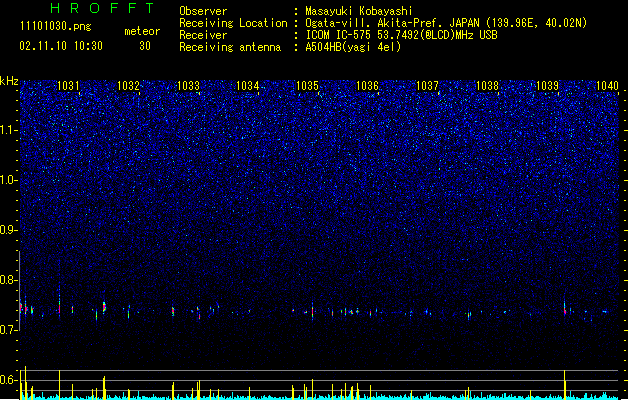Screen dimensions: 629x400
Task: Click the meteor count value 30
Action: 145,46
